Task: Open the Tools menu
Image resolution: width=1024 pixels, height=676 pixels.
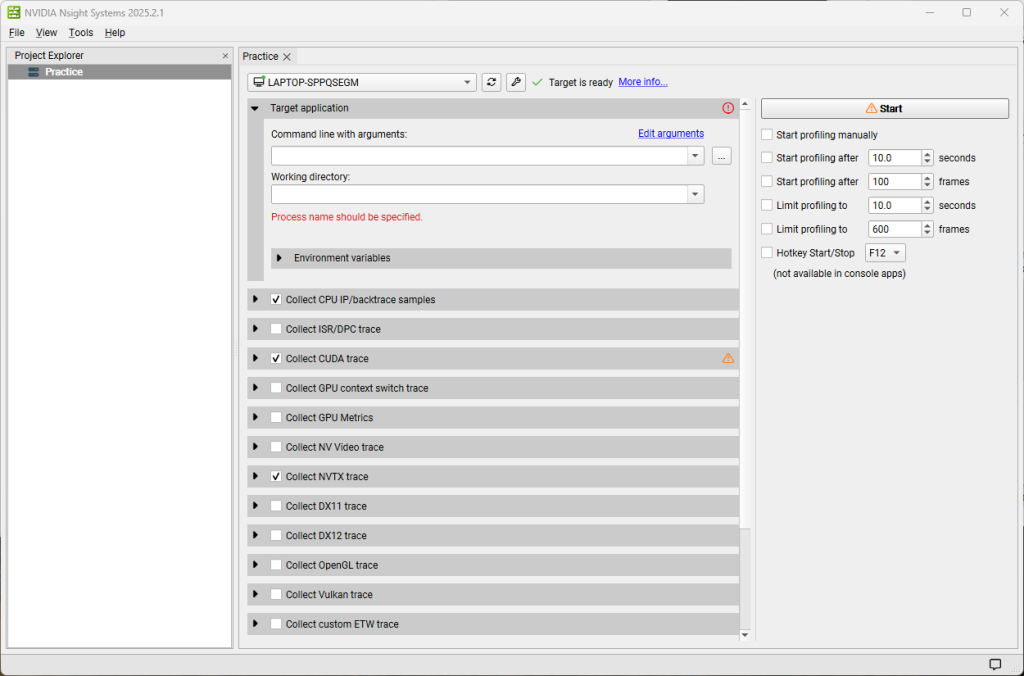Action: tap(81, 33)
